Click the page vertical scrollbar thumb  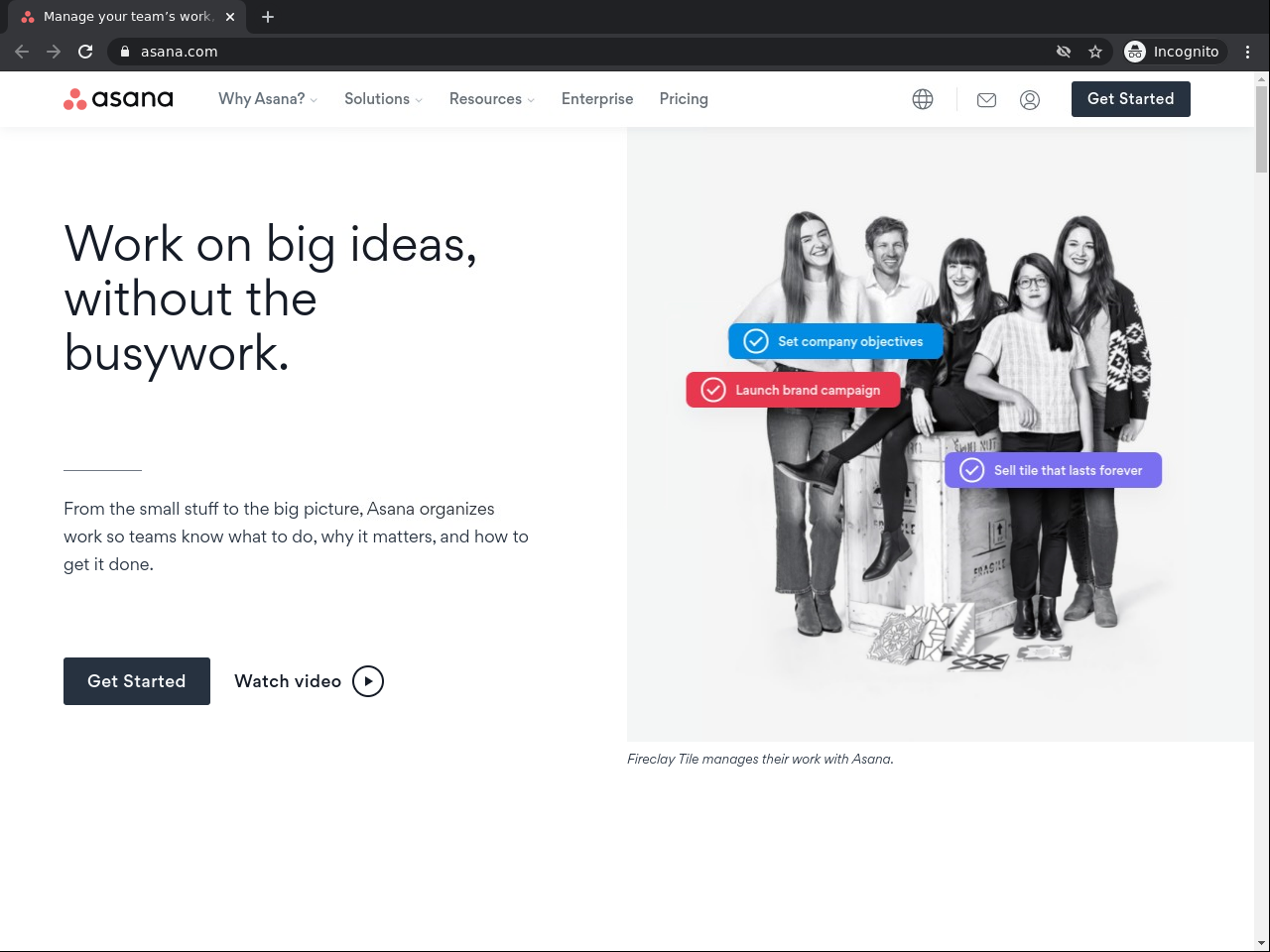point(1262,129)
